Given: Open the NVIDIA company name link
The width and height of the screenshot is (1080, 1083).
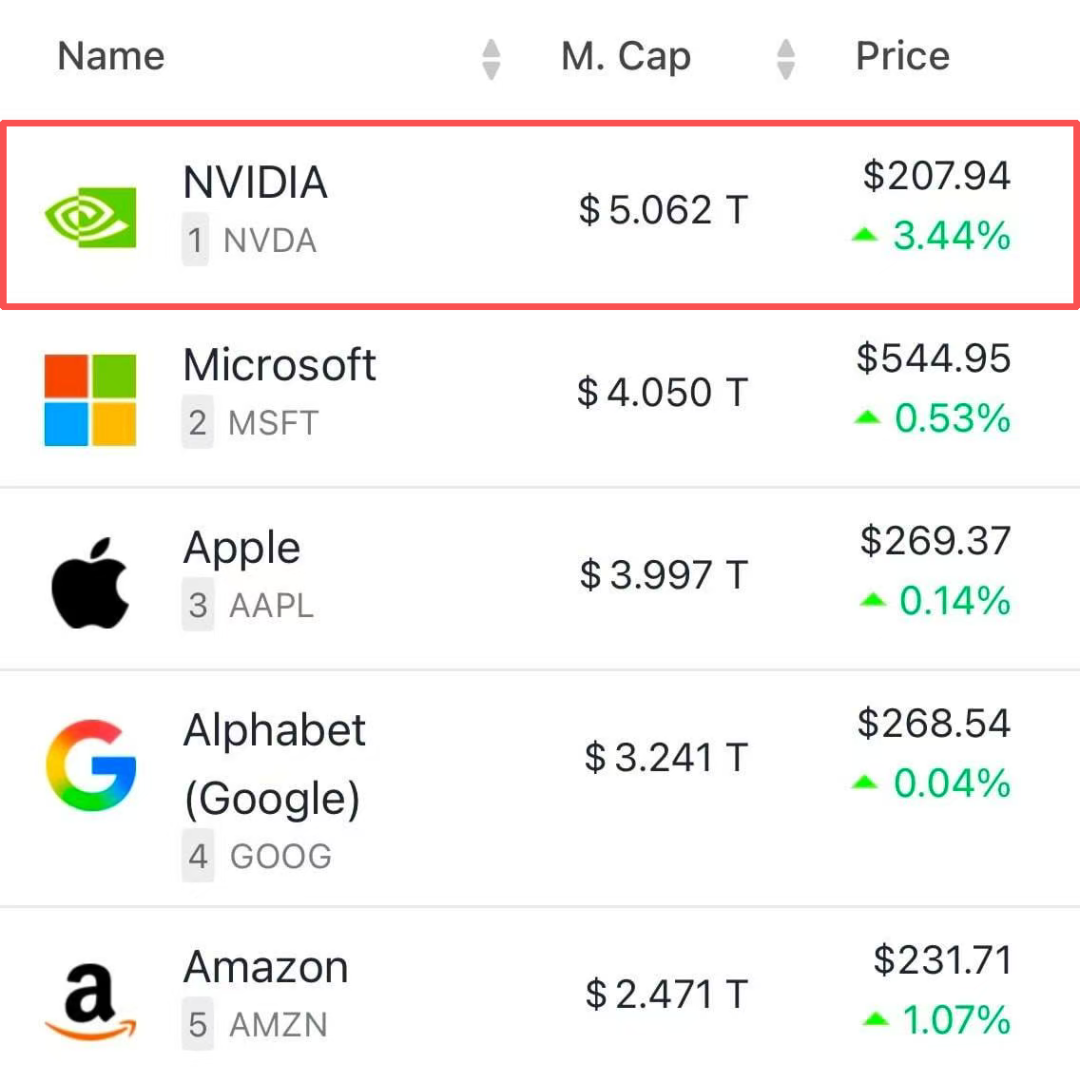Looking at the screenshot, I should click(255, 183).
